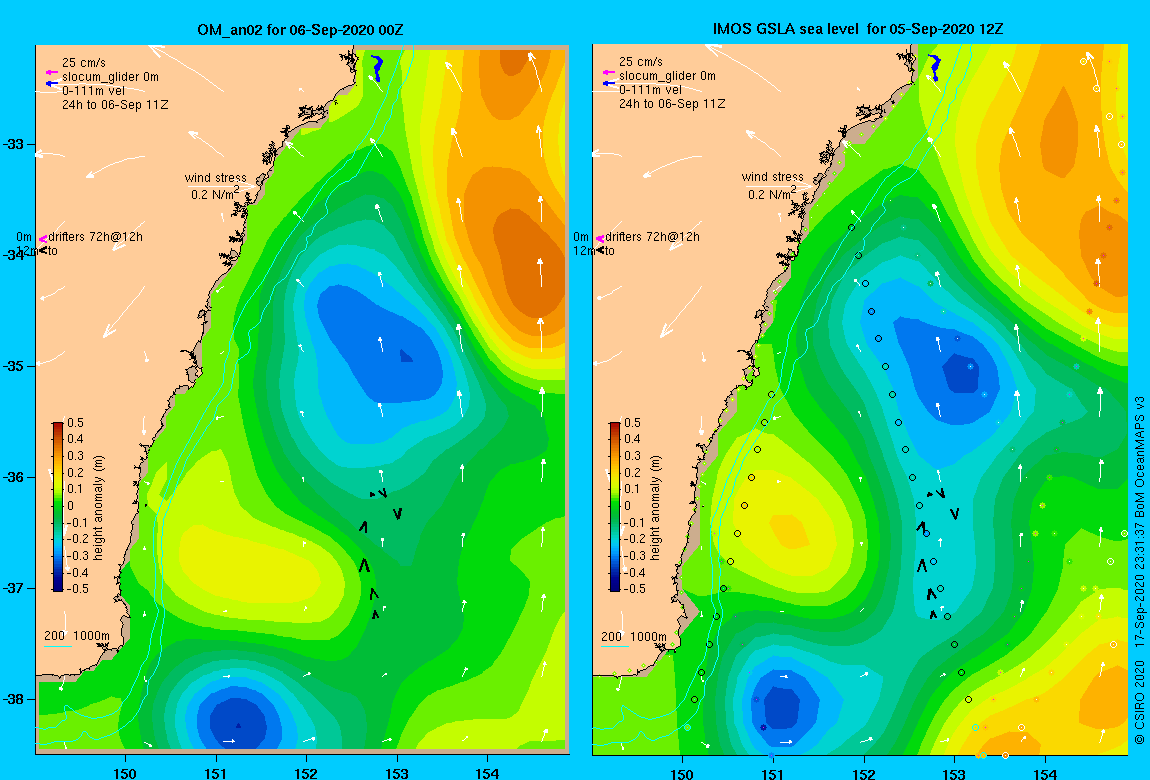This screenshot has width=1150, height=780.
Task: Click 'wind stress' label in left map
Action: pos(216,178)
